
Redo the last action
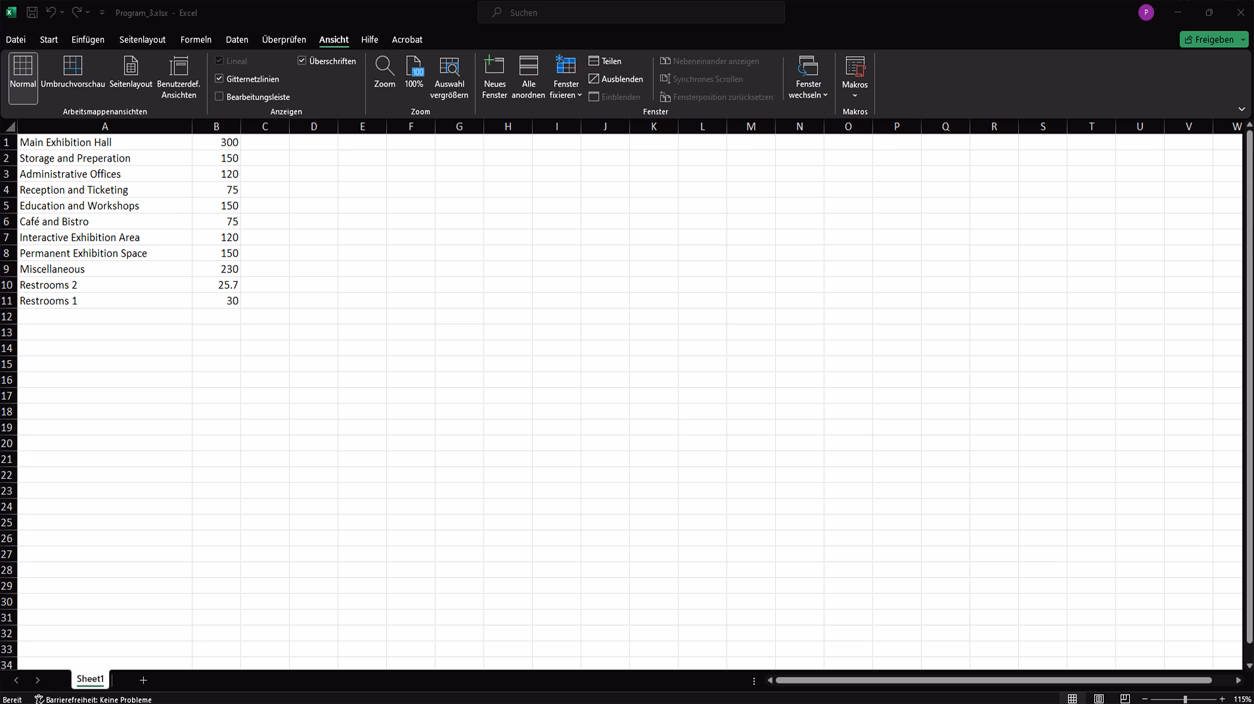pos(76,13)
